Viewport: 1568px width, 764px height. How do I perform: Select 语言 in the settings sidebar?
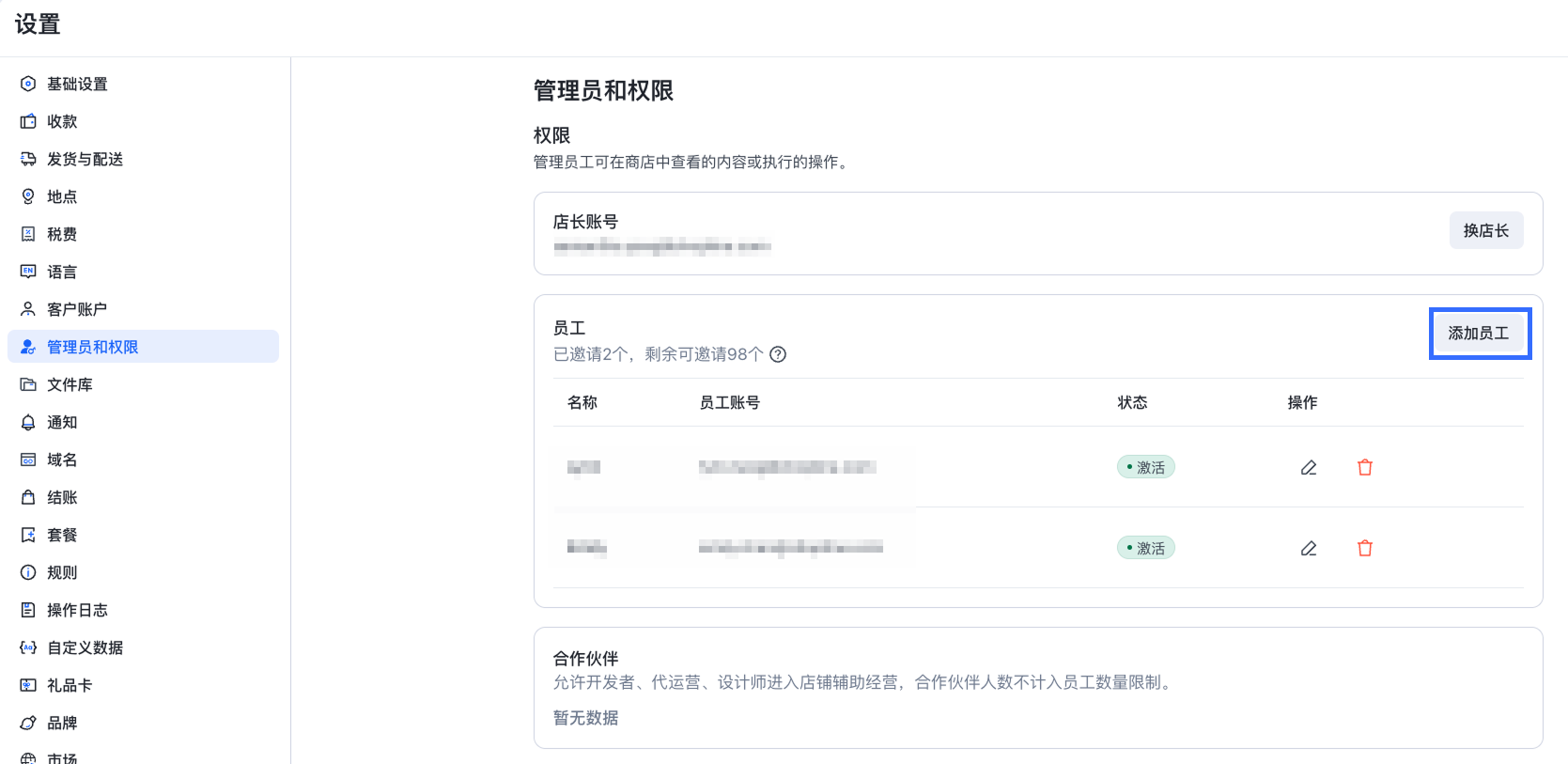coord(62,272)
